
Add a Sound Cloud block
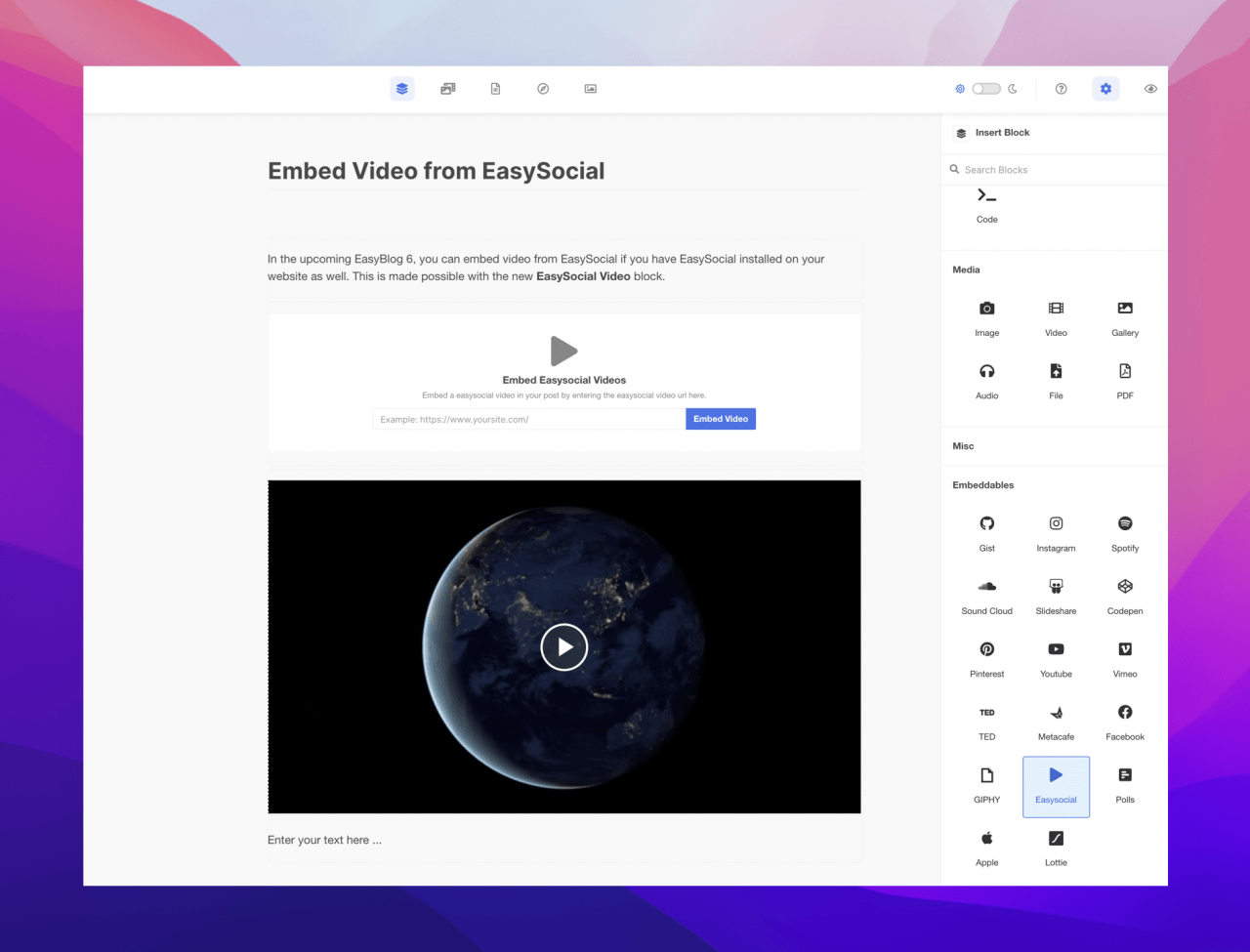(986, 596)
